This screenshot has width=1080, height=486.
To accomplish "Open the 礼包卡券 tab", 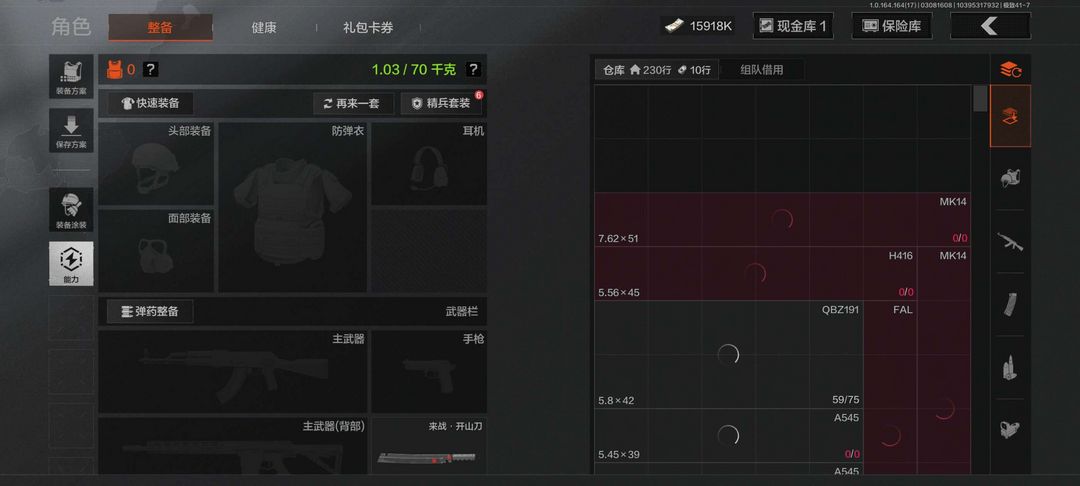I will click(368, 28).
